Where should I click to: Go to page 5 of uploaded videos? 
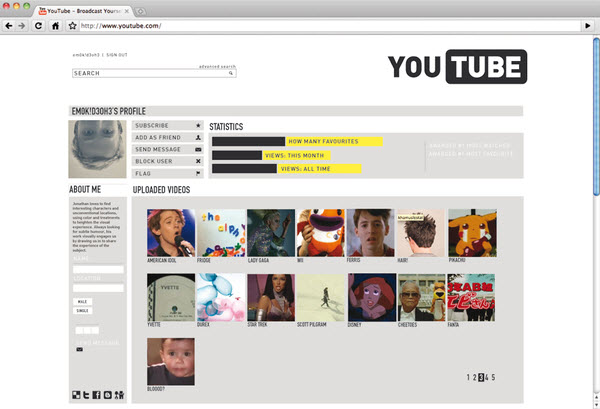(x=493, y=377)
